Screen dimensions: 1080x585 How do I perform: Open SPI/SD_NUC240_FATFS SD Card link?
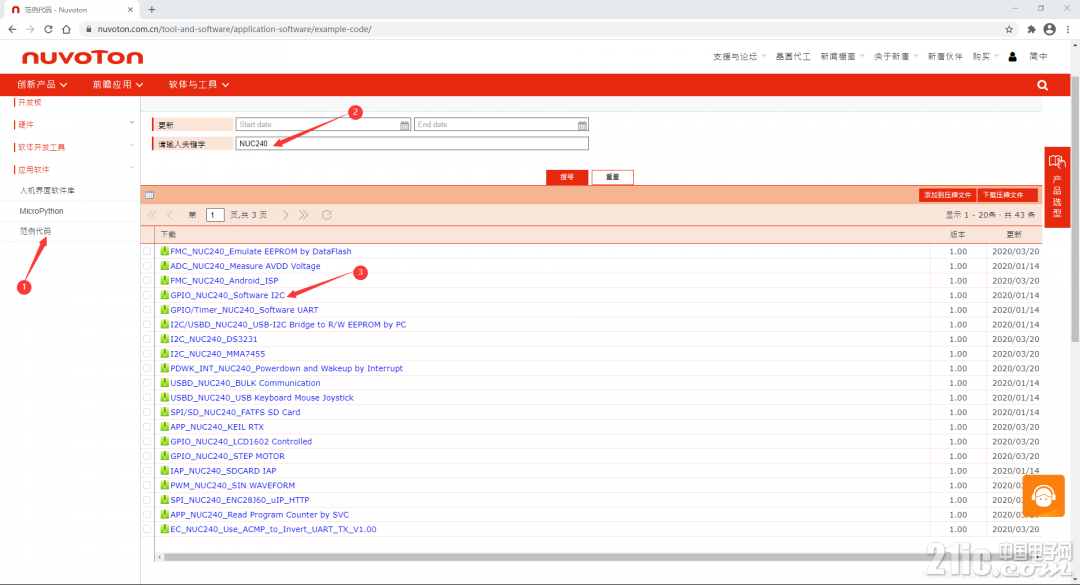(x=235, y=412)
